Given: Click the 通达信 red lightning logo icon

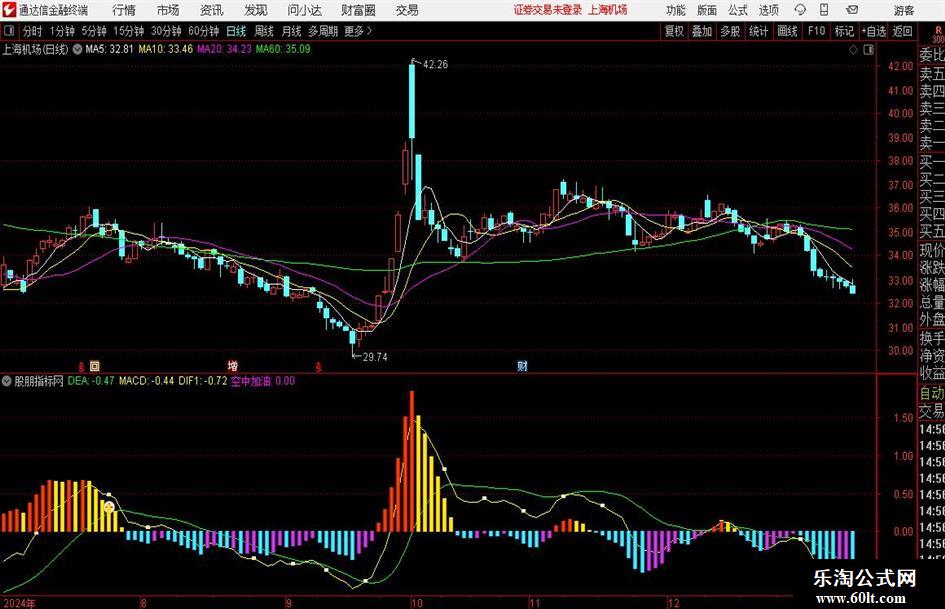Looking at the screenshot, I should coord(9,10).
